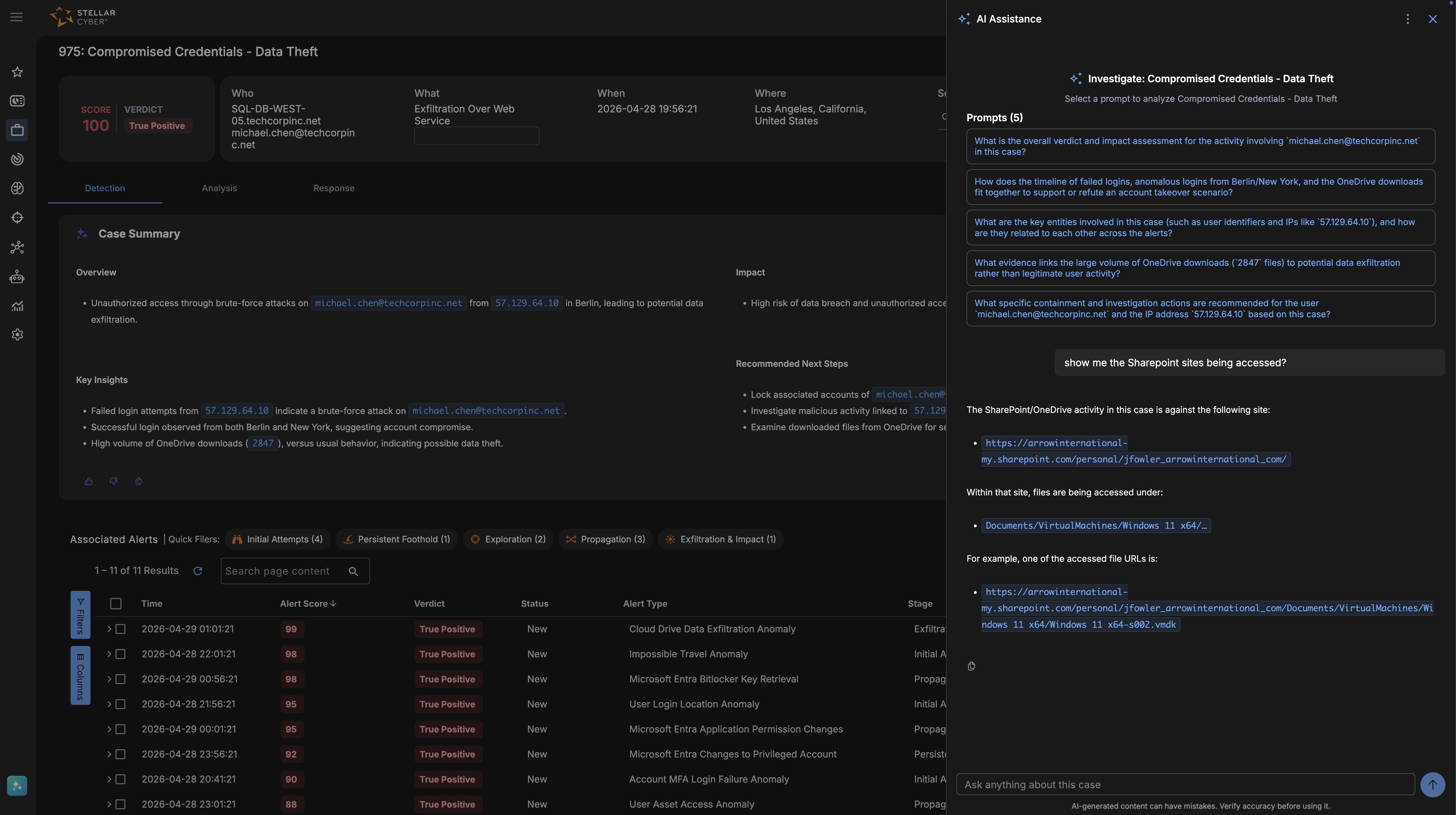Select the timeline of failed logins prompt
The image size is (1456, 815).
click(x=1200, y=187)
